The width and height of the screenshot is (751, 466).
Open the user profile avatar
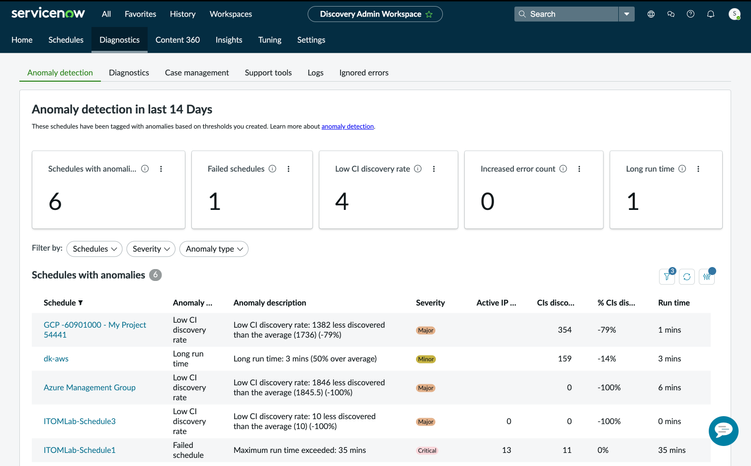pyautogui.click(x=734, y=14)
